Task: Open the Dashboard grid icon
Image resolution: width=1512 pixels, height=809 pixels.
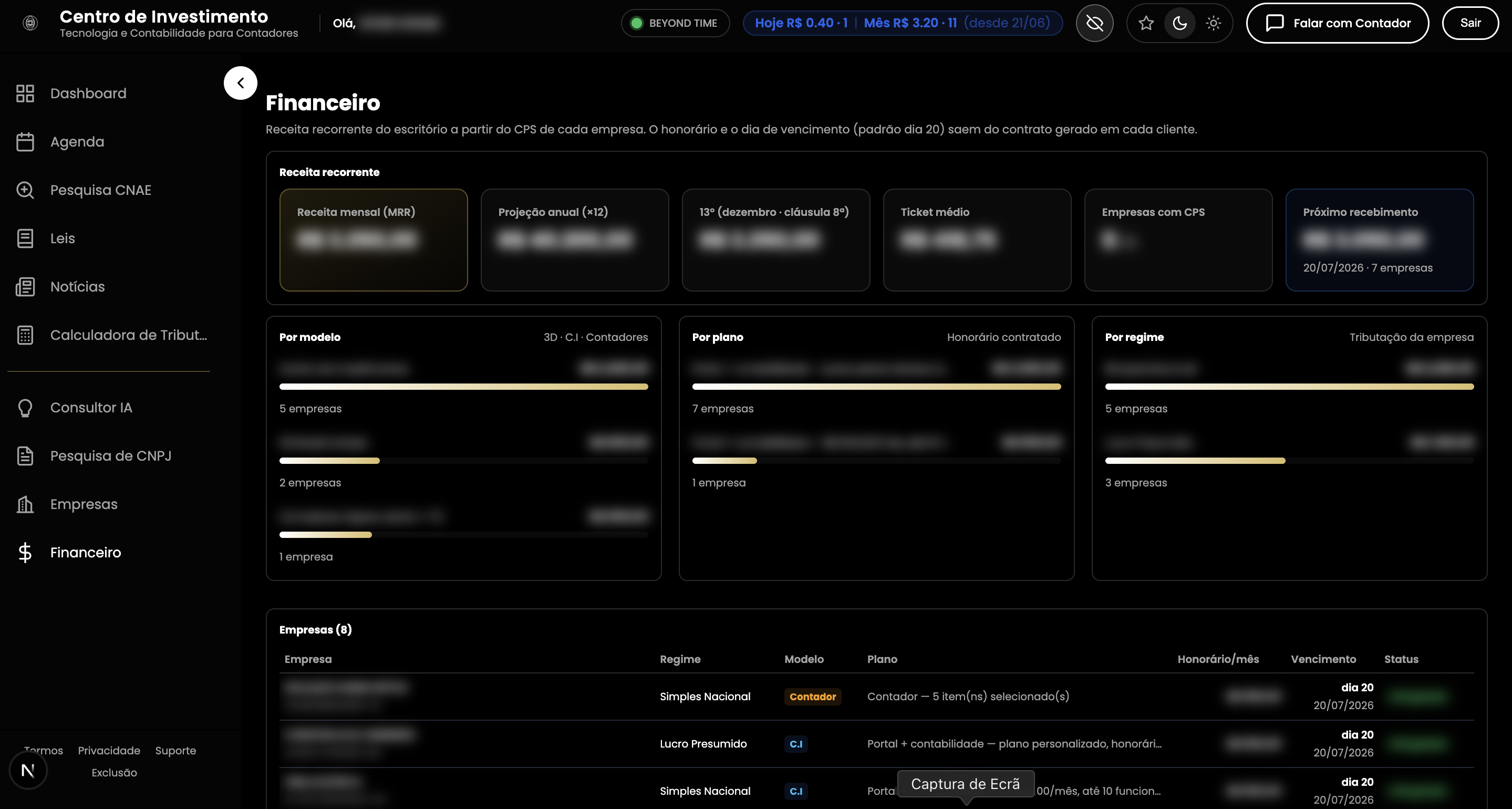Action: pos(25,94)
